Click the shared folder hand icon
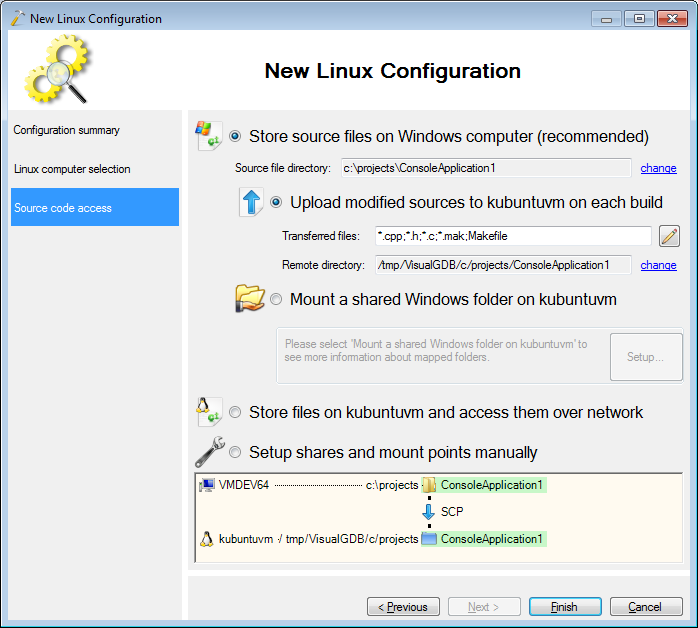Image resolution: width=698 pixels, height=628 pixels. click(x=250, y=299)
